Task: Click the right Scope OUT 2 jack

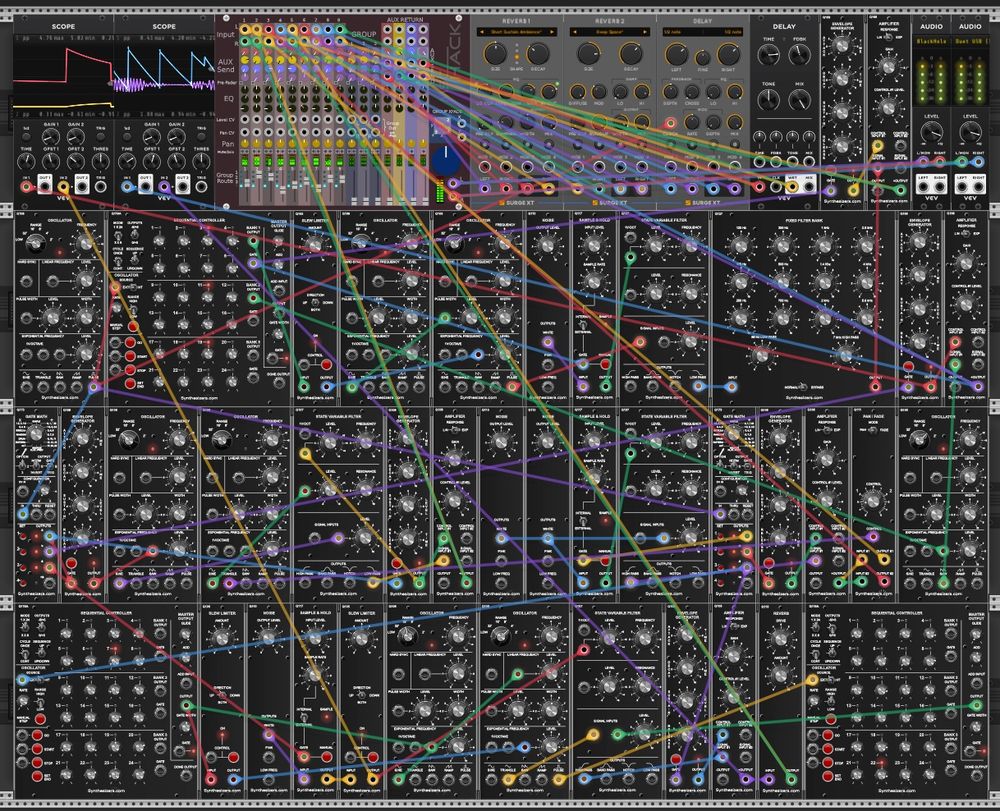Action: point(183,187)
